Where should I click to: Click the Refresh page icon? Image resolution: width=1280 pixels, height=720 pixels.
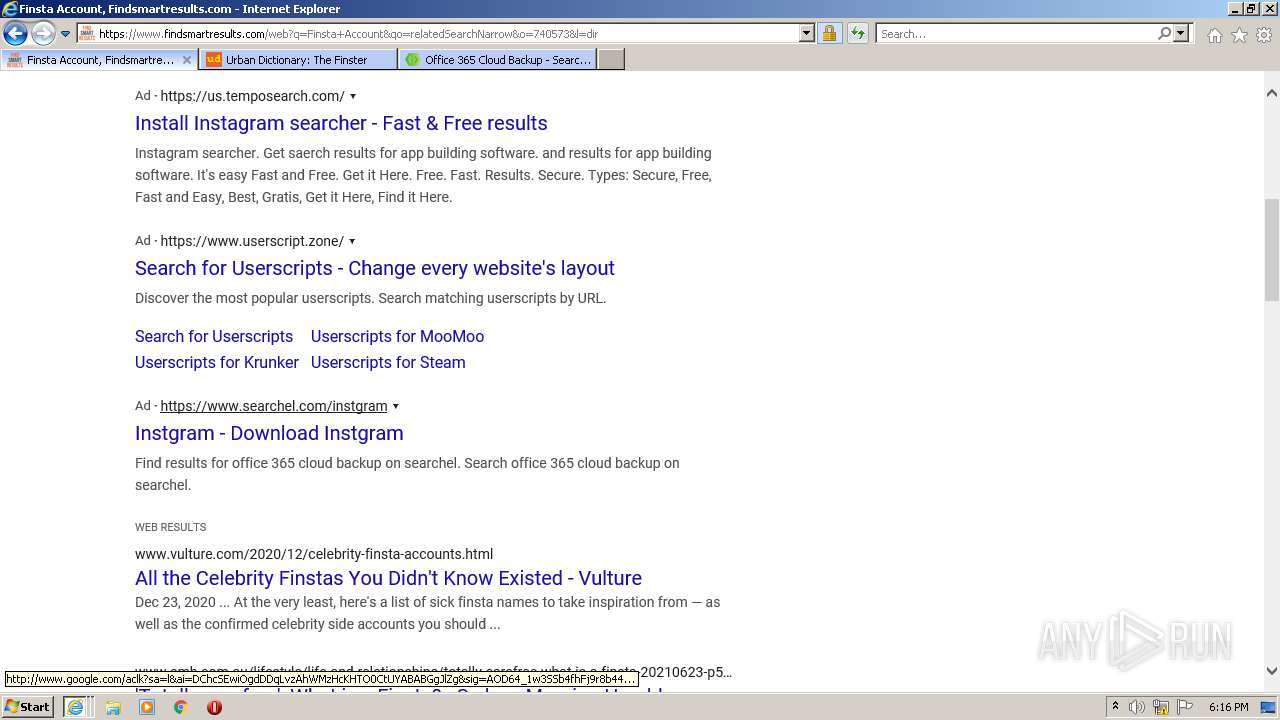(x=858, y=34)
